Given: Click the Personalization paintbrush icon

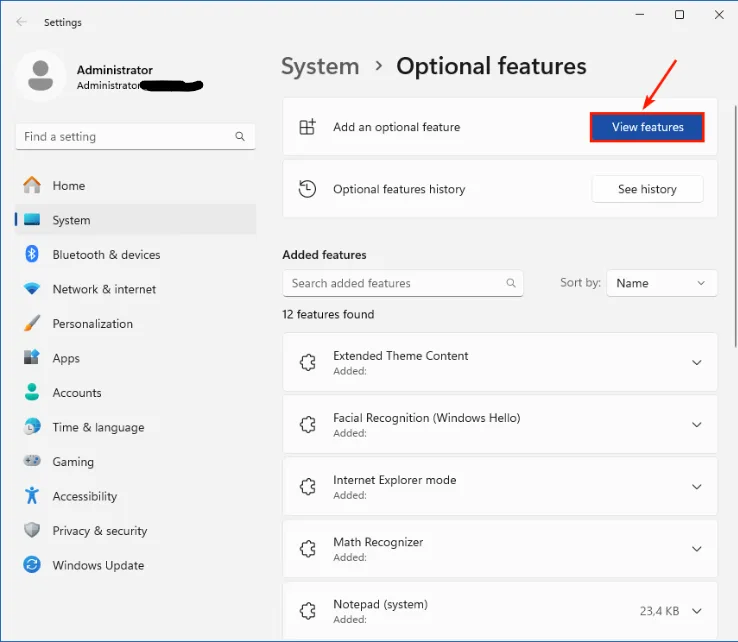Looking at the screenshot, I should click(x=32, y=324).
